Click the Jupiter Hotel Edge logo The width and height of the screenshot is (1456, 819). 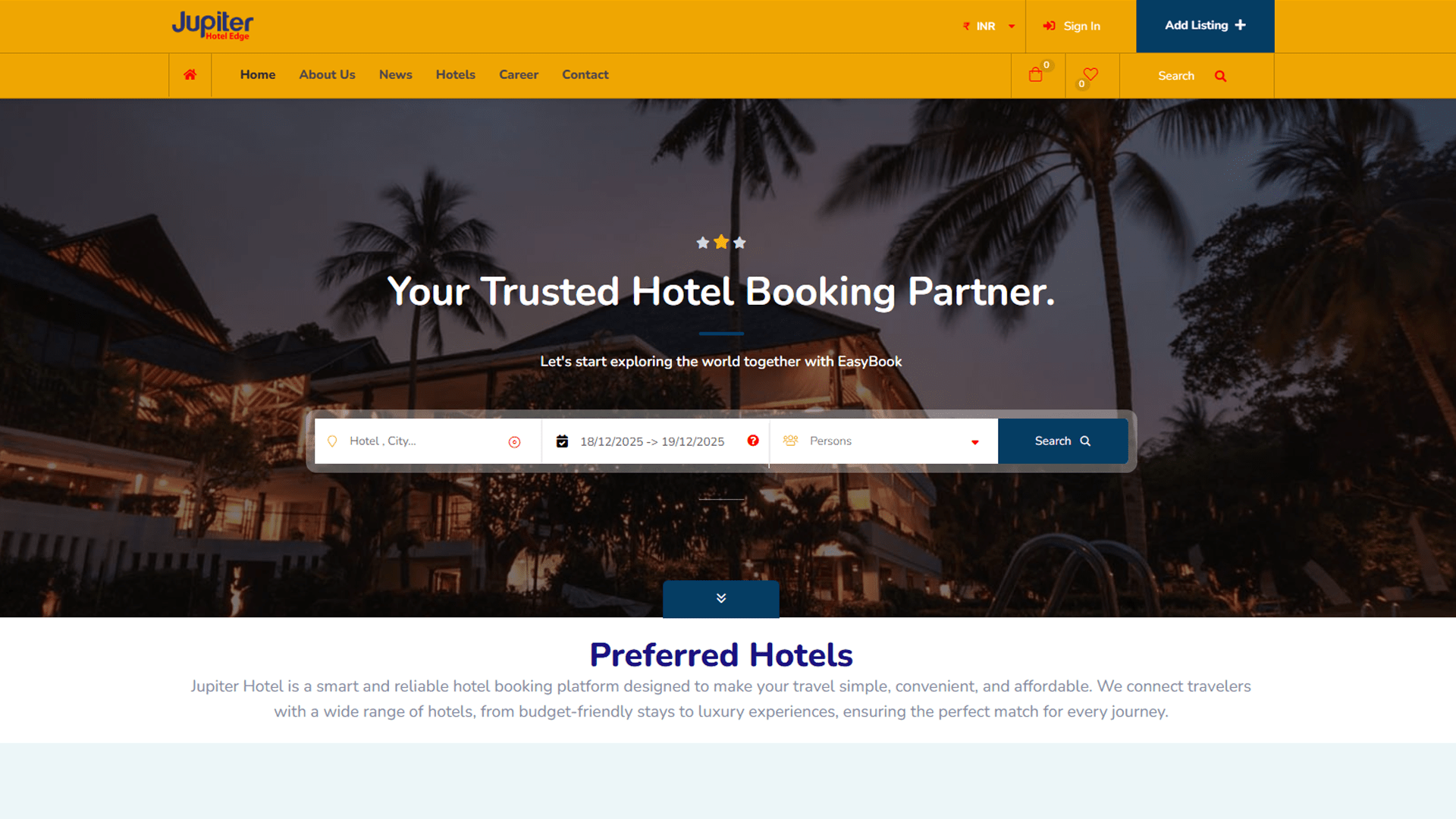[212, 25]
